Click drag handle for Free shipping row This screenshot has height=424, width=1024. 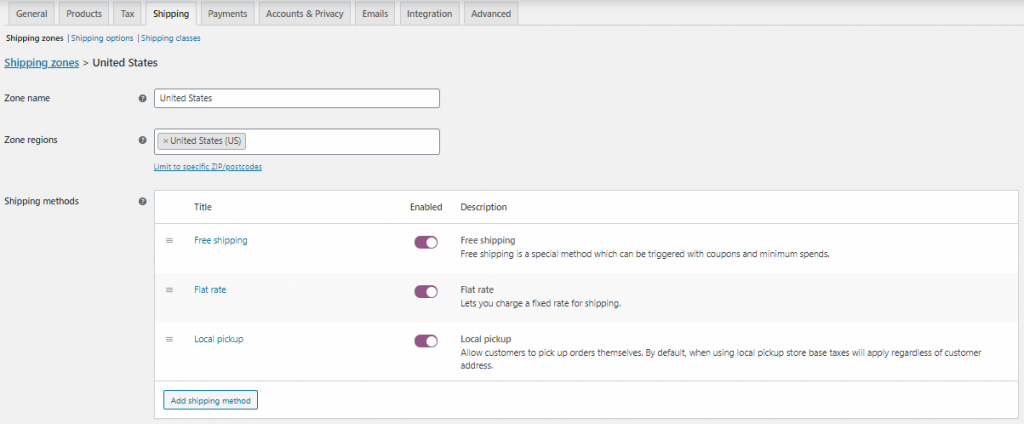click(169, 241)
